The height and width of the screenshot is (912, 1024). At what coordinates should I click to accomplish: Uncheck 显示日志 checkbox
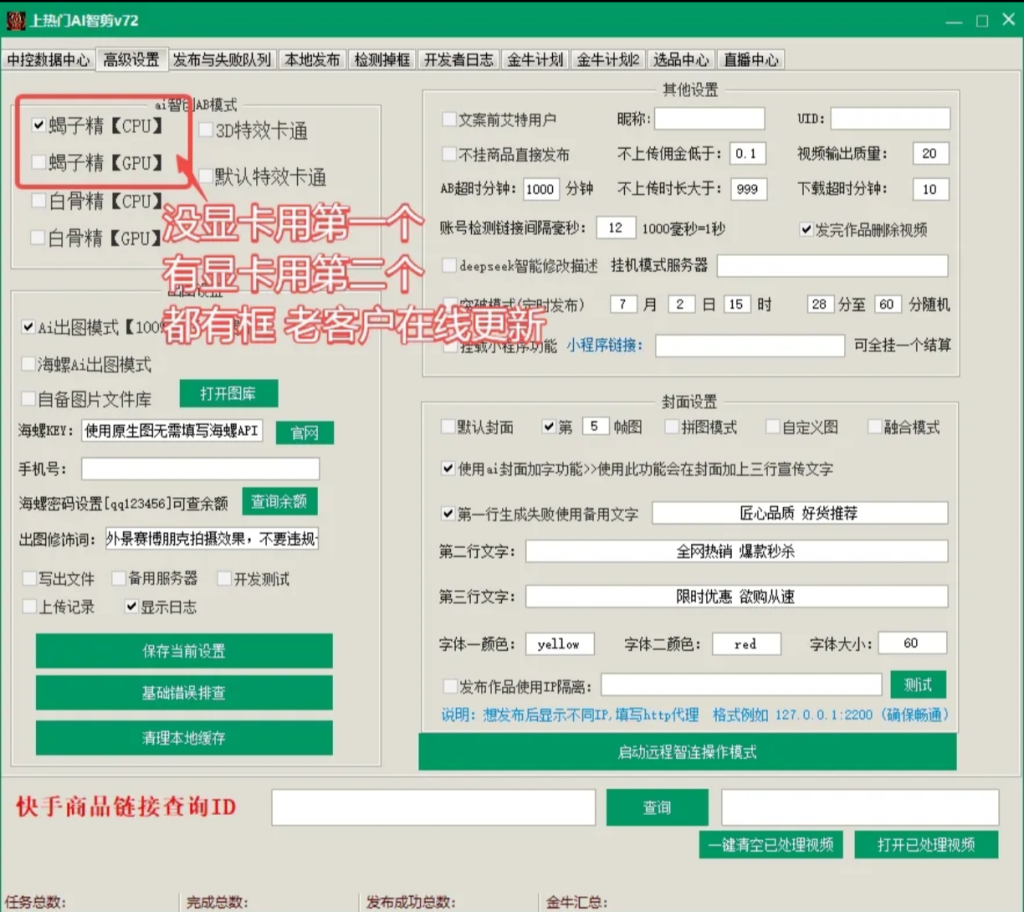point(131,606)
